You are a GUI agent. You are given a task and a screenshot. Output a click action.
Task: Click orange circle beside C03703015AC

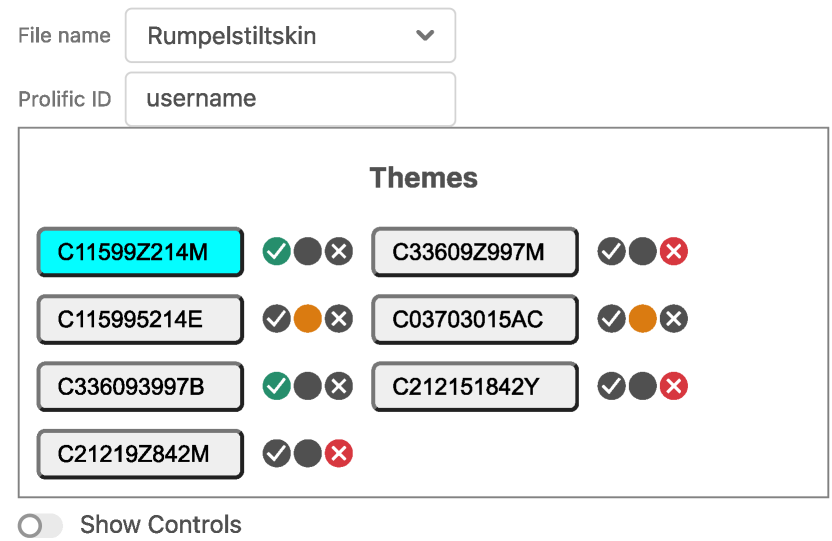click(x=643, y=319)
